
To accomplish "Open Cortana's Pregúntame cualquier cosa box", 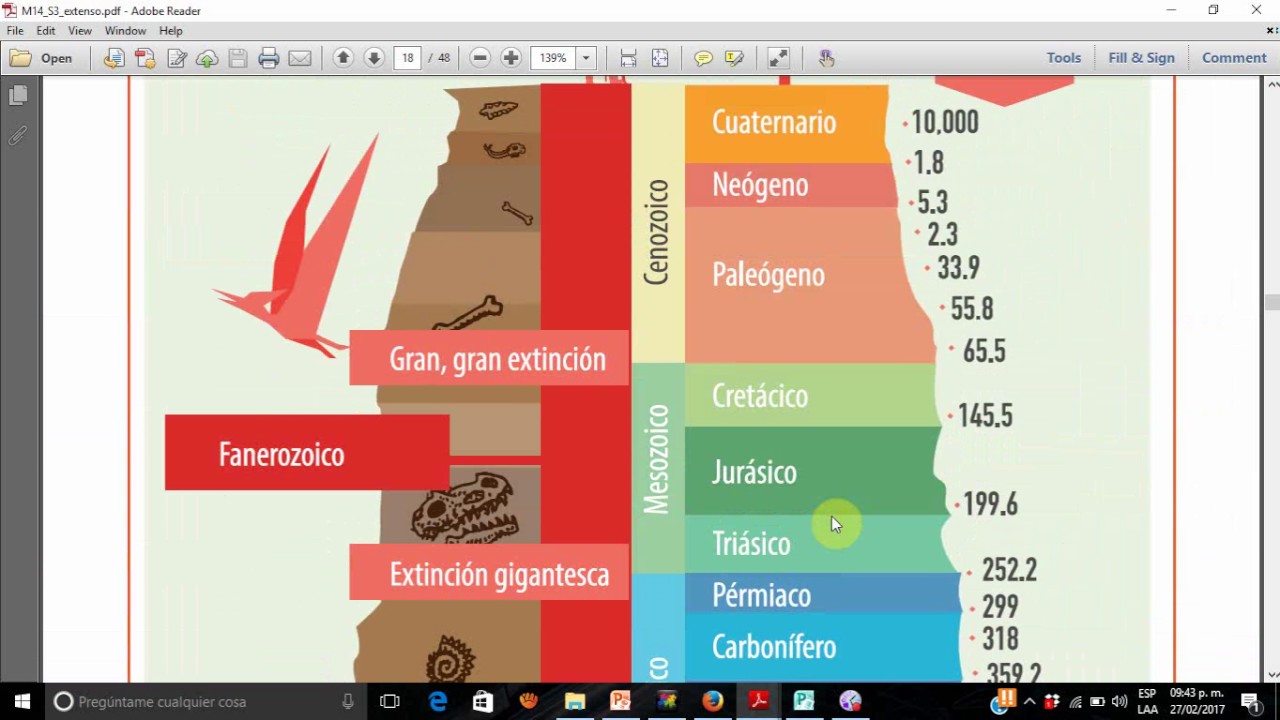I will (x=160, y=701).
